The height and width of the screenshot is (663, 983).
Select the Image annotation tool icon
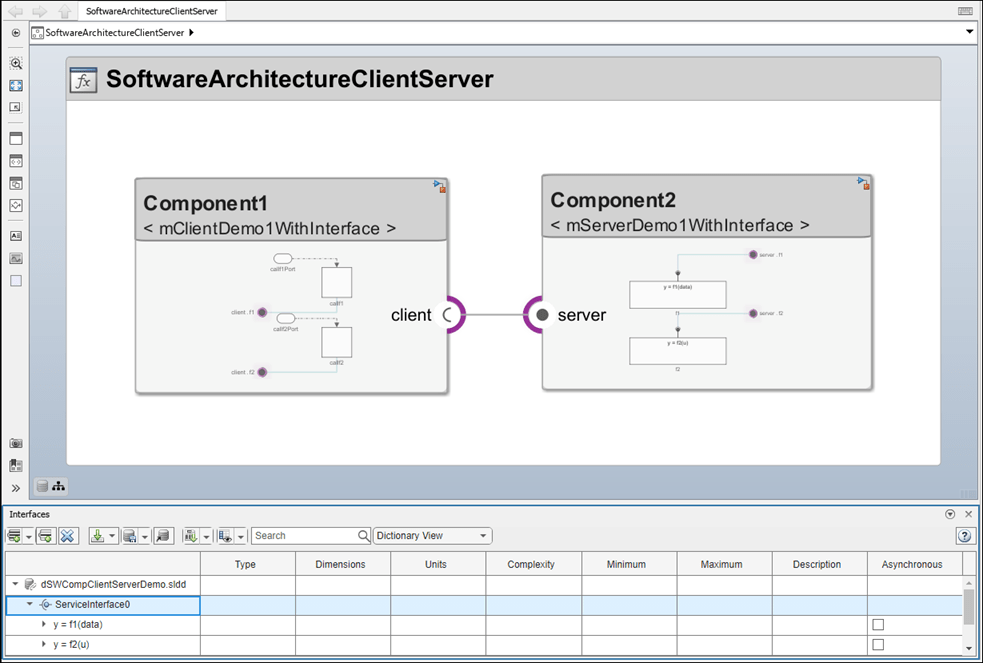15,258
